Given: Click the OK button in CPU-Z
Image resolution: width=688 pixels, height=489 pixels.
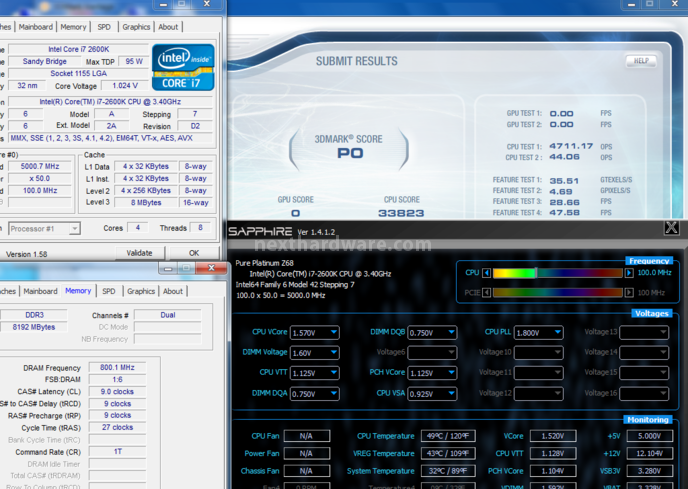Looking at the screenshot, I should 194,253.
